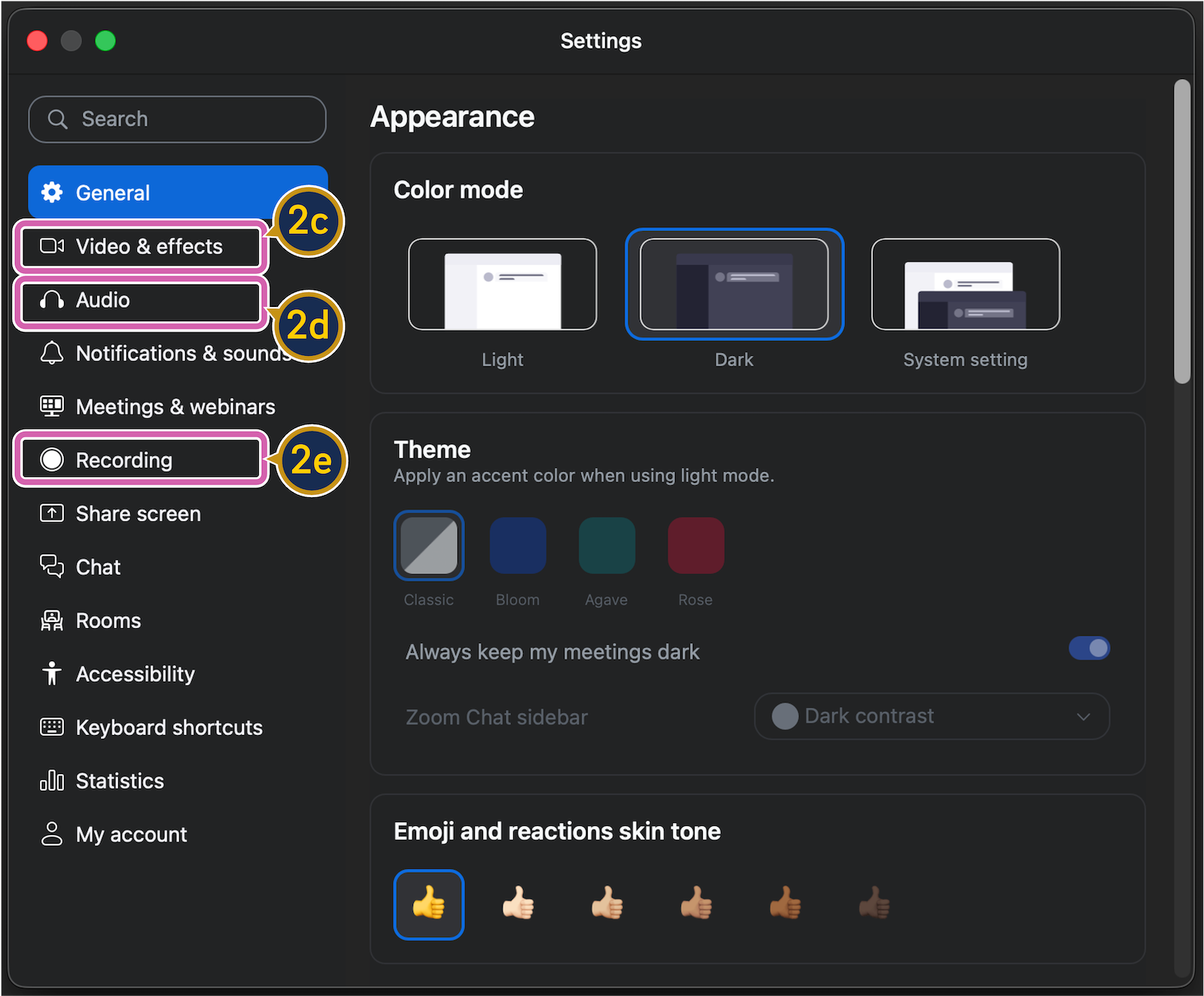Image resolution: width=1204 pixels, height=996 pixels.
Task: Click the Statistics bar chart icon
Action: pos(52,780)
